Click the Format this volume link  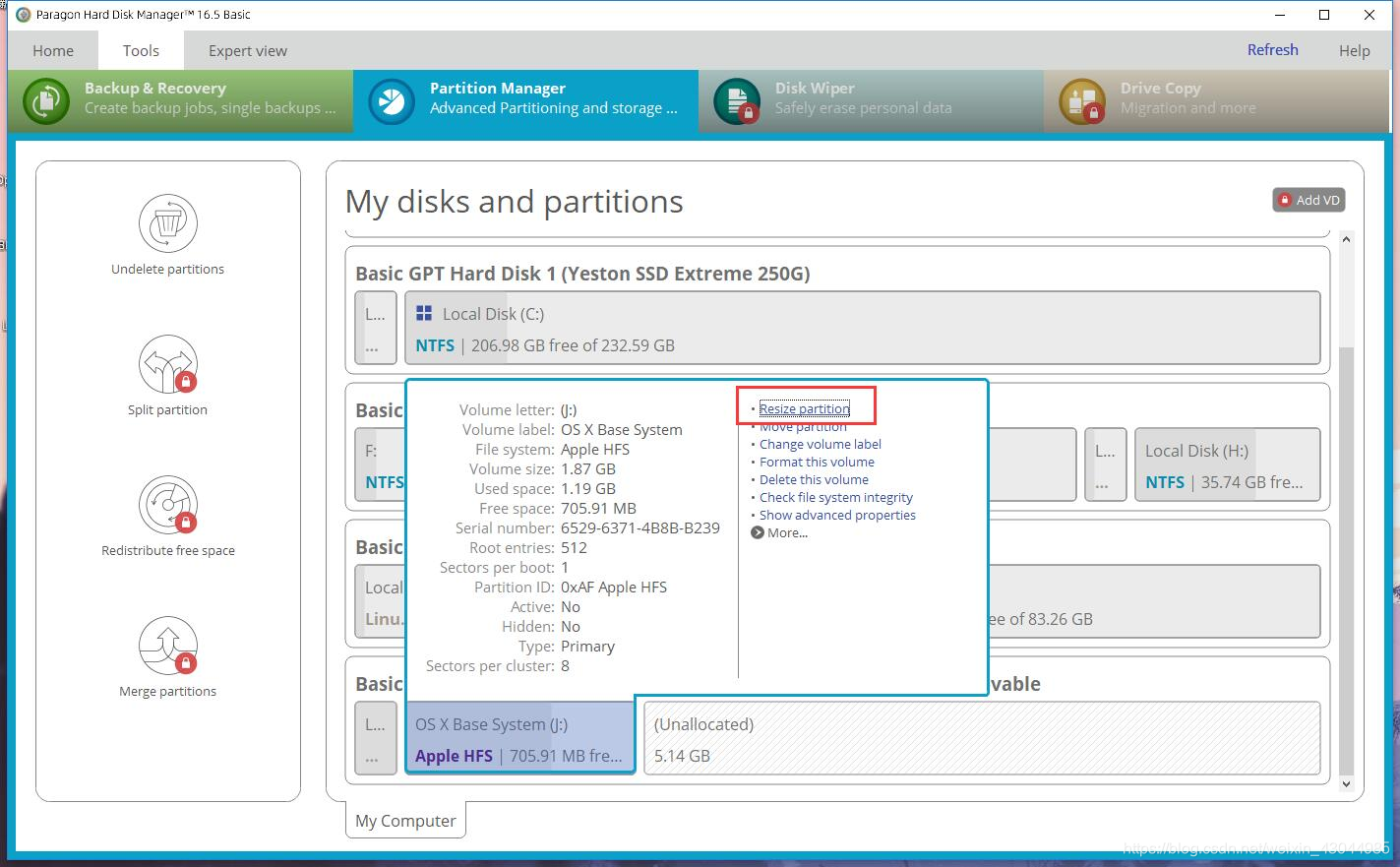pyautogui.click(x=817, y=462)
